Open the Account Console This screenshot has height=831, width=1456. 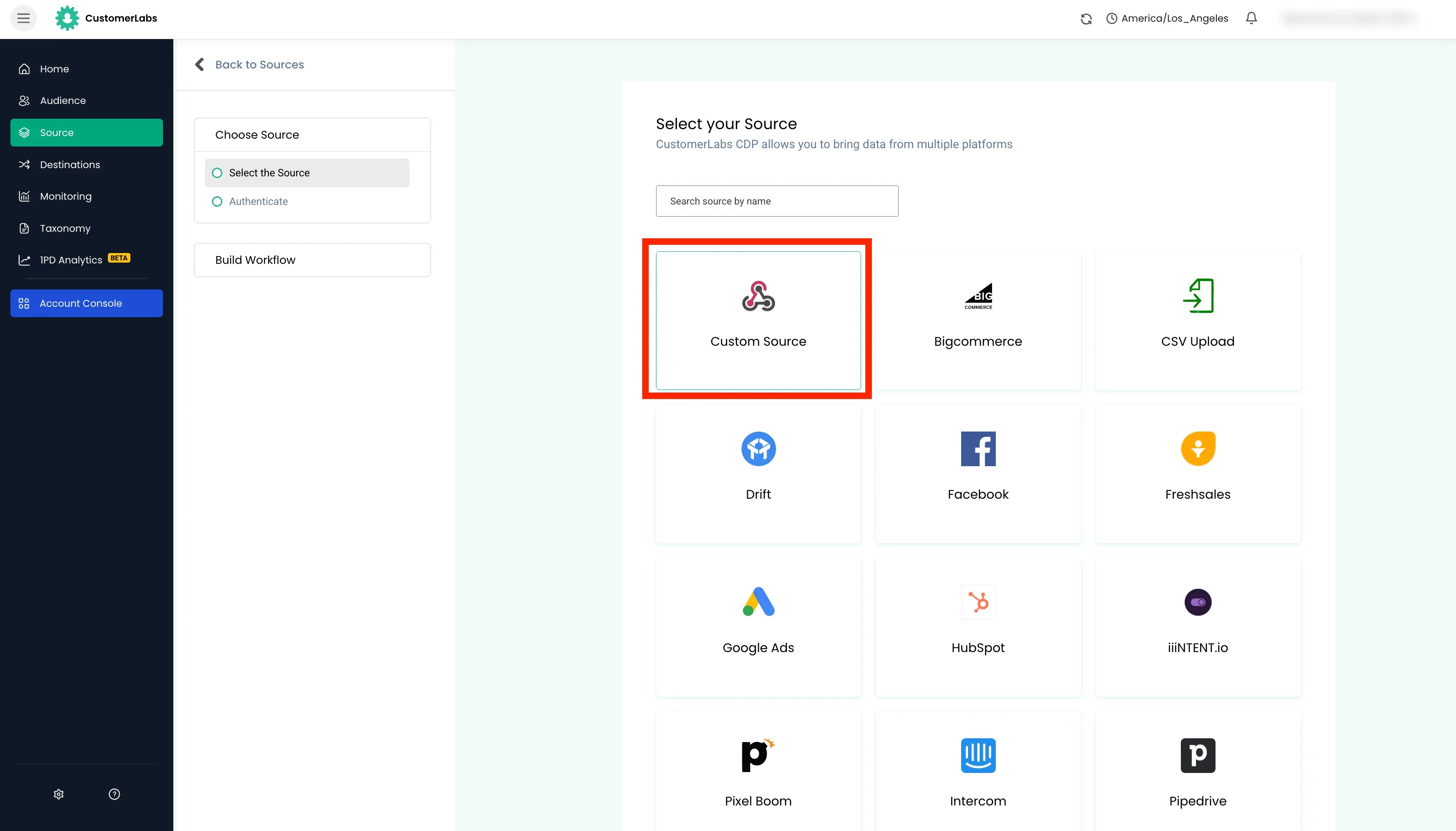pos(87,303)
